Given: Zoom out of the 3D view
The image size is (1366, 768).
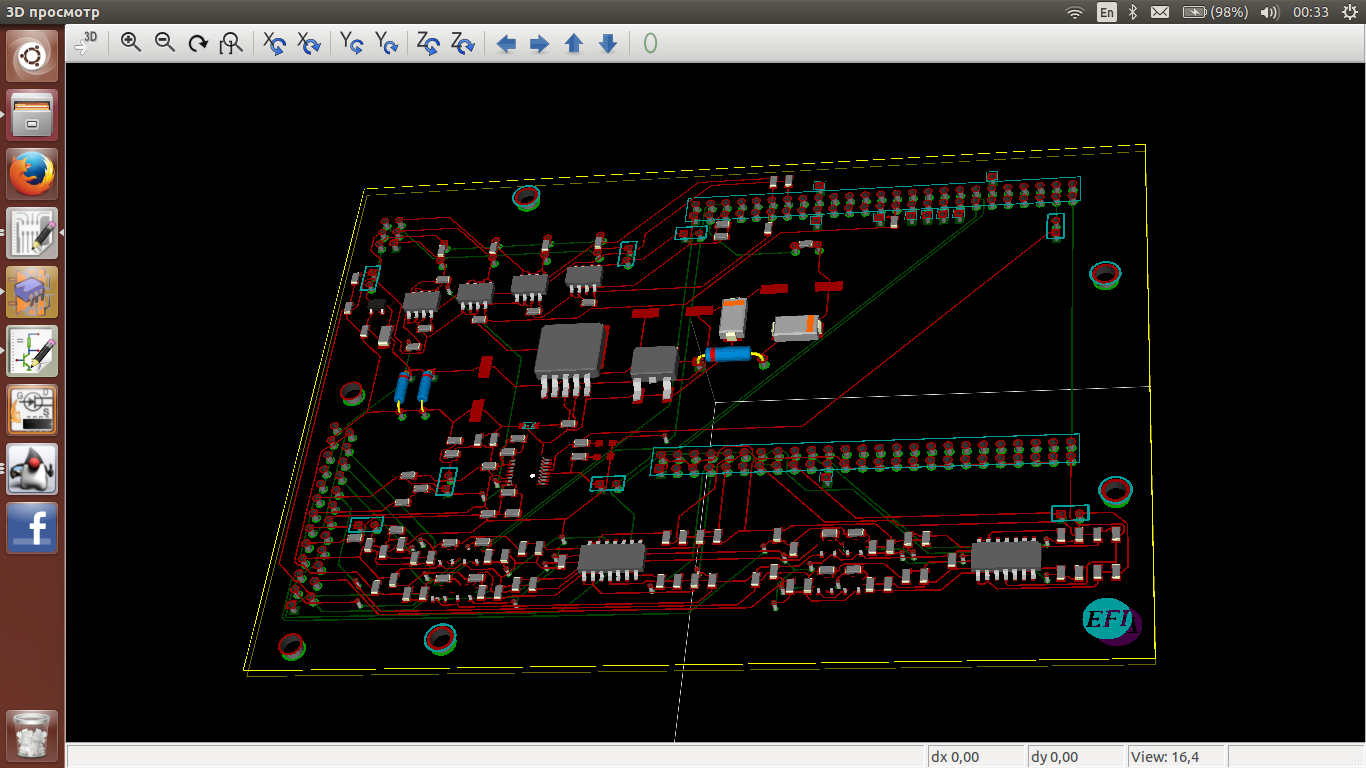Looking at the screenshot, I should click(x=164, y=42).
